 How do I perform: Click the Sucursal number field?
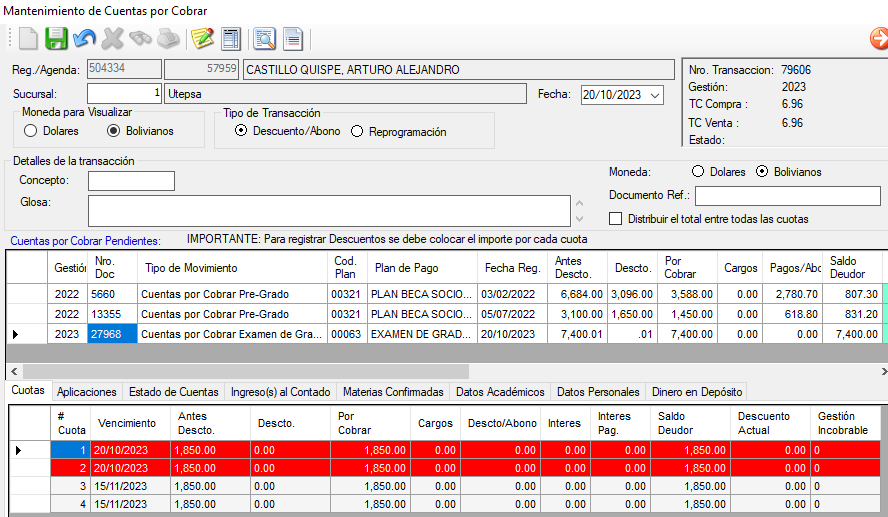pos(125,93)
